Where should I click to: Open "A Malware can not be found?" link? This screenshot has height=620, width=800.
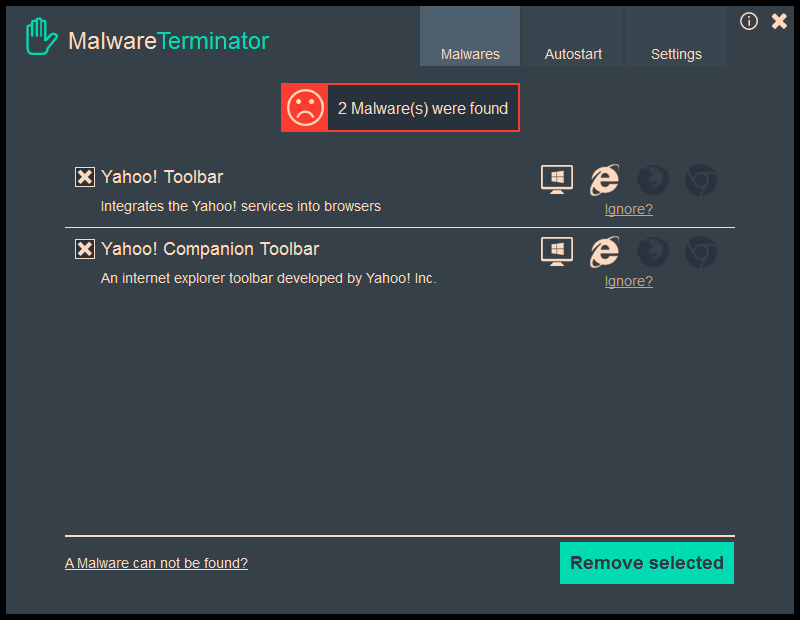click(156, 563)
